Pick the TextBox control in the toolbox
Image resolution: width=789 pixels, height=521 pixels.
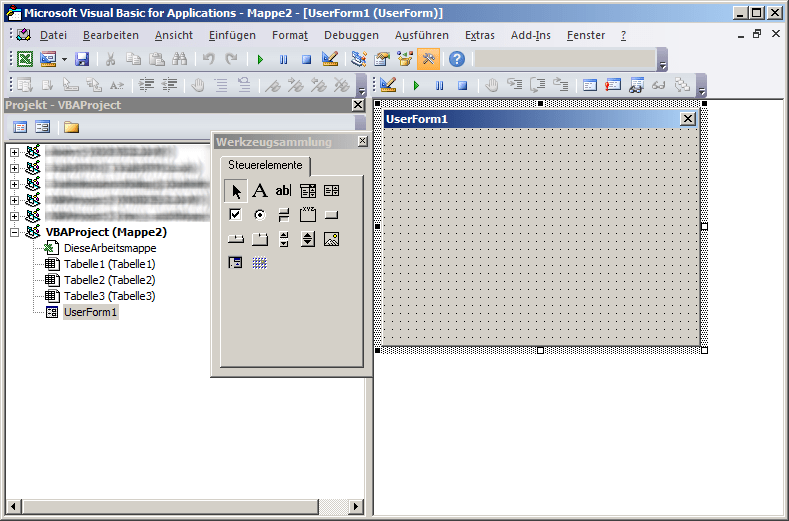283,191
